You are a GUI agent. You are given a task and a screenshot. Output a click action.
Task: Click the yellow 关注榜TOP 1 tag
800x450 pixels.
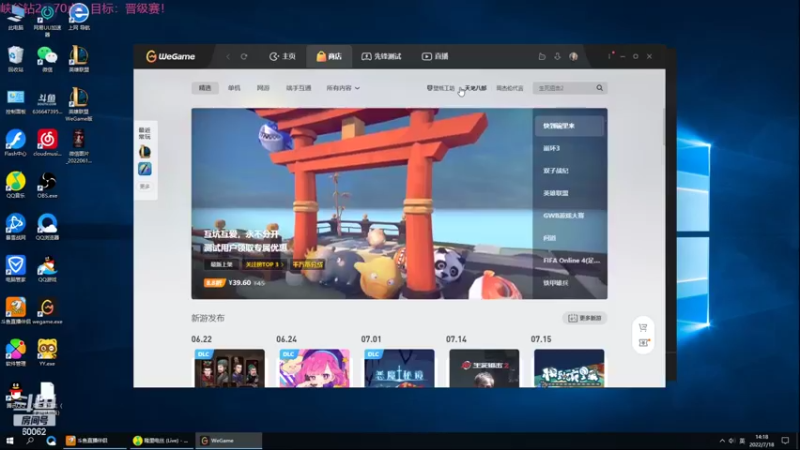[263, 265]
